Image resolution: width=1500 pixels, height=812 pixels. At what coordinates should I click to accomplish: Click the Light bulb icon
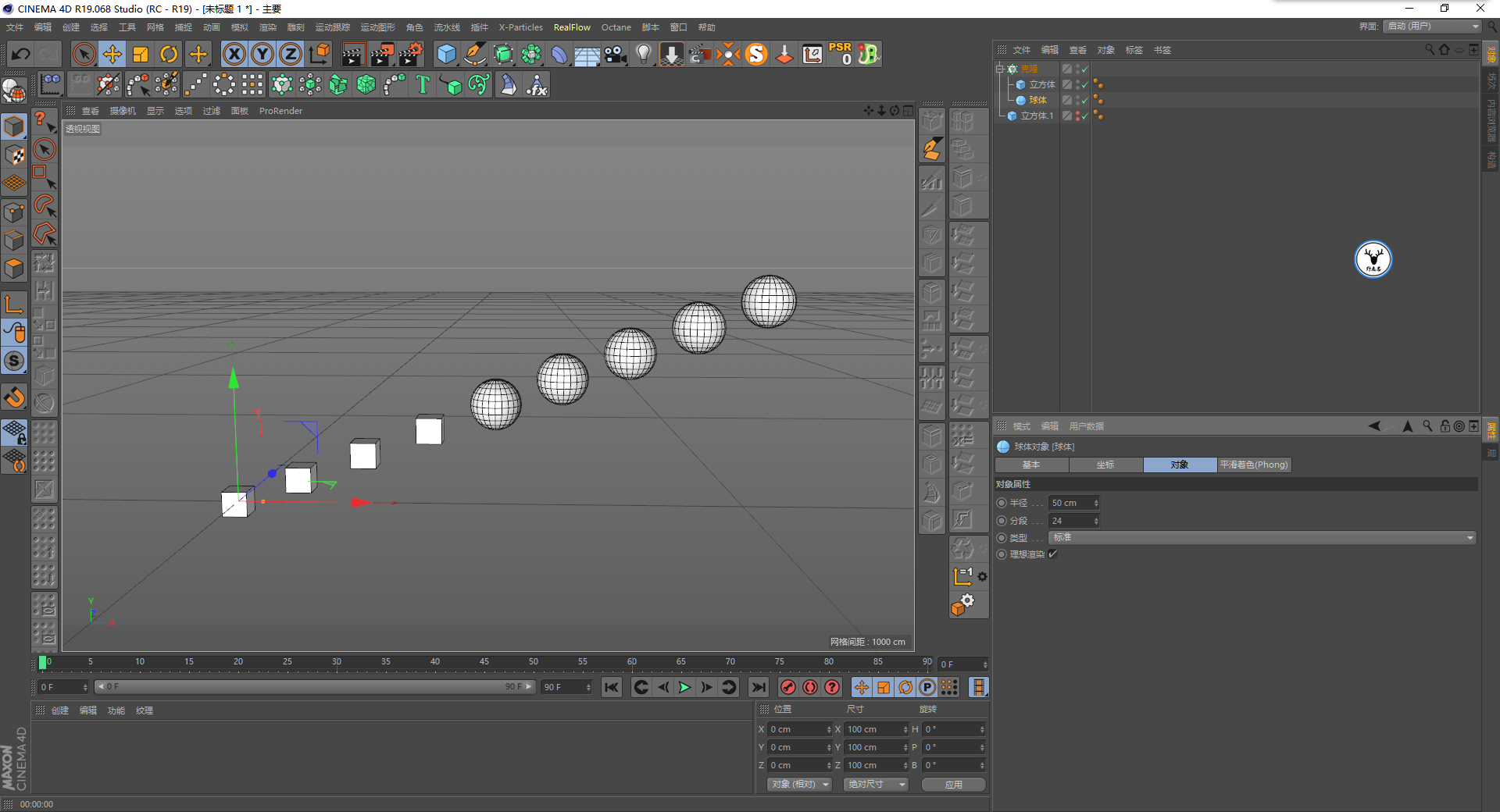point(644,55)
